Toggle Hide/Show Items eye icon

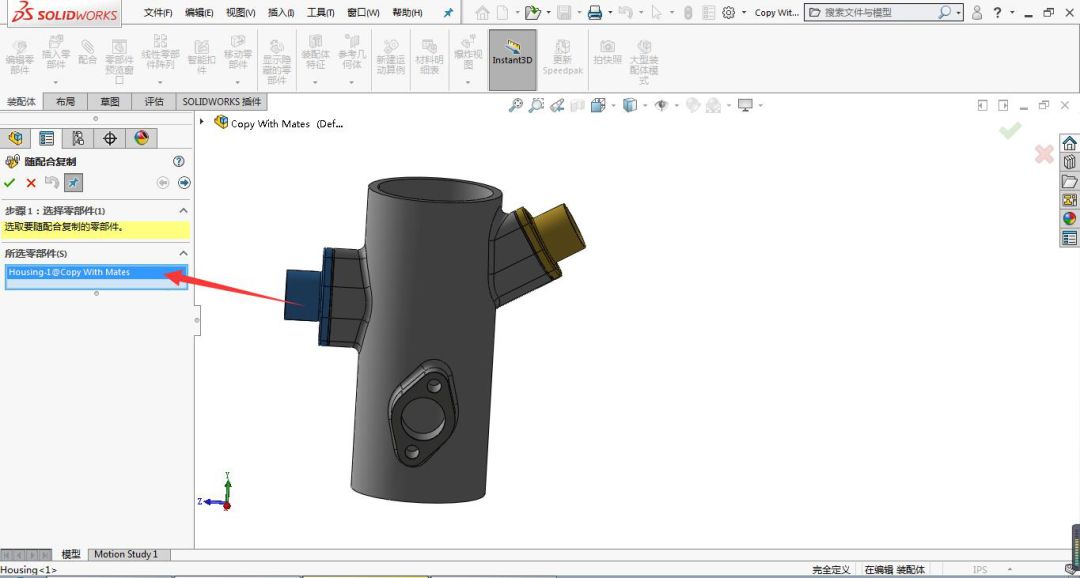tap(661, 105)
